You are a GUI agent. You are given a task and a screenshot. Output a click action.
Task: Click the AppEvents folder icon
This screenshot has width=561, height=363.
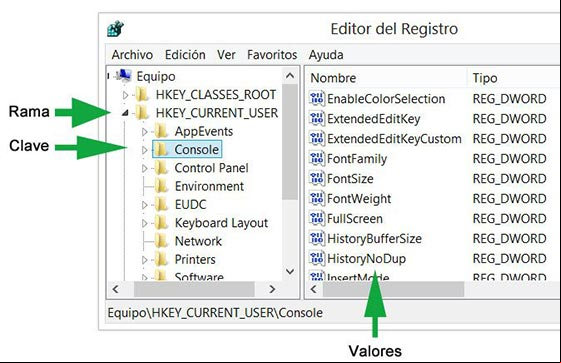[x=161, y=131]
